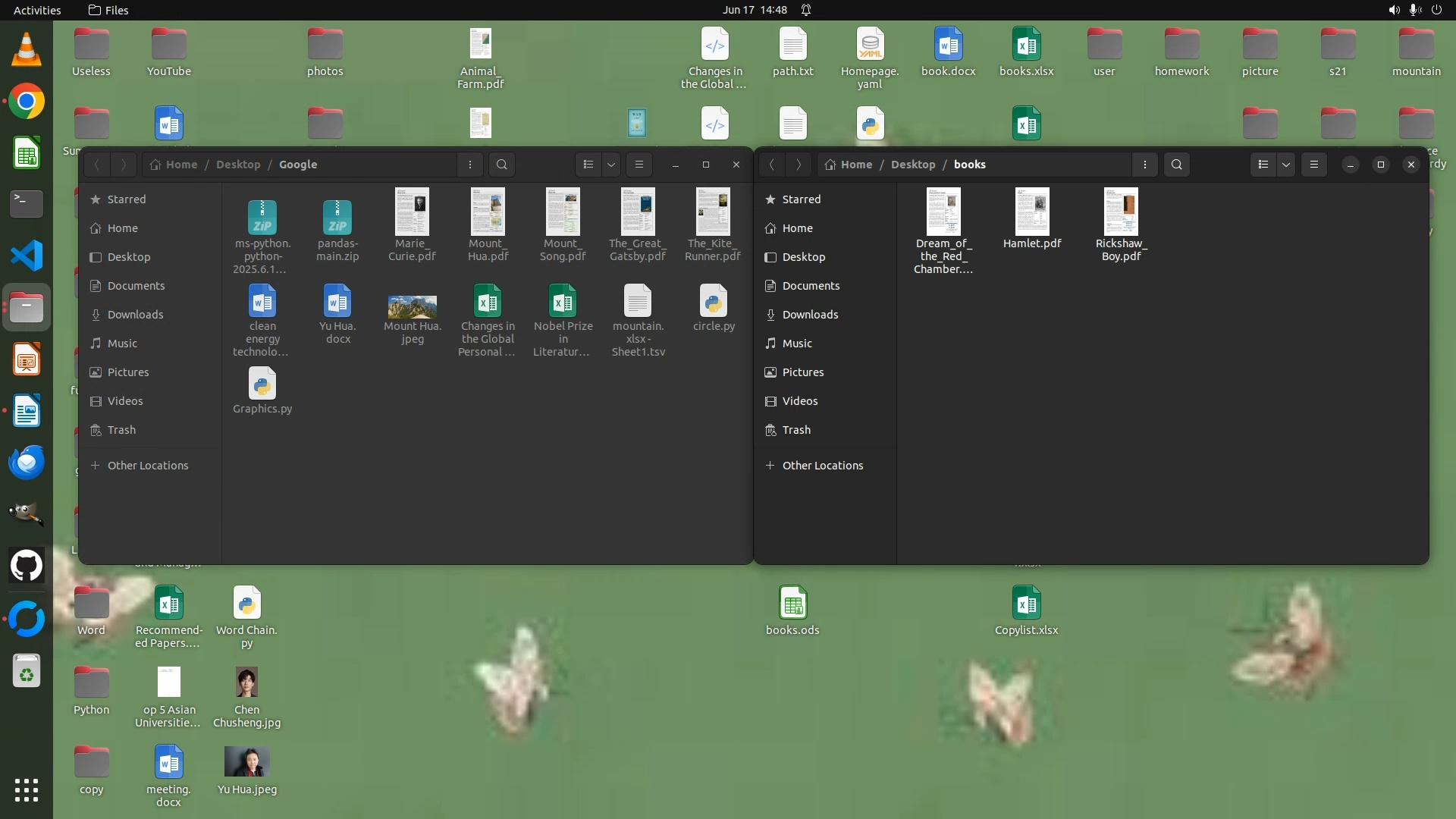Click search icon in books folder window

tap(1176, 165)
